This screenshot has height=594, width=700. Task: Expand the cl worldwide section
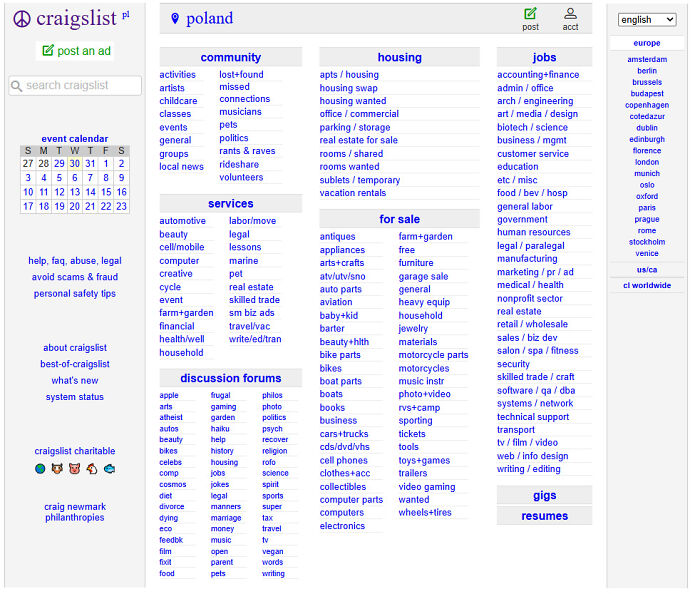(x=647, y=285)
